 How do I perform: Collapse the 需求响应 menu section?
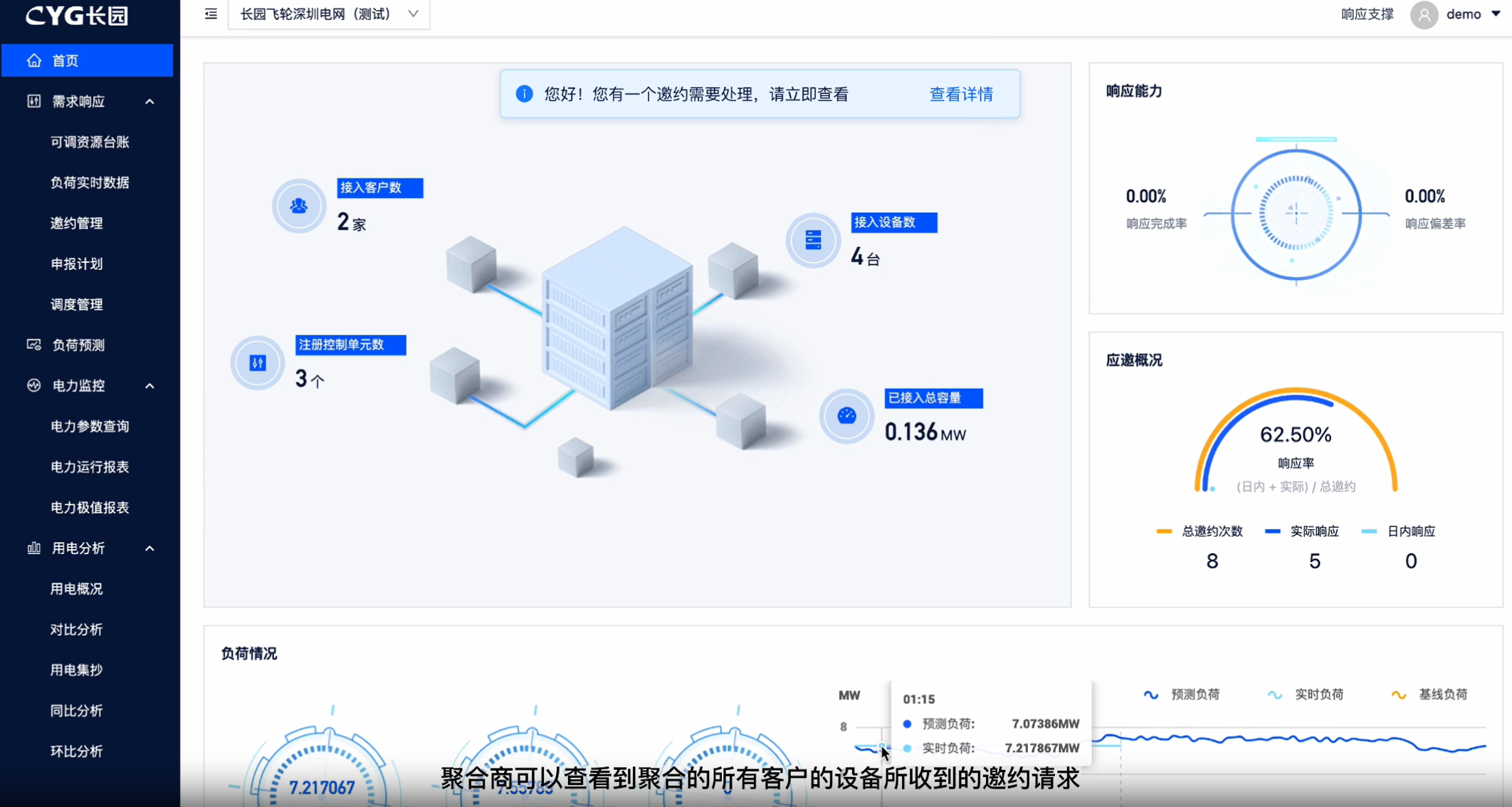point(149,101)
